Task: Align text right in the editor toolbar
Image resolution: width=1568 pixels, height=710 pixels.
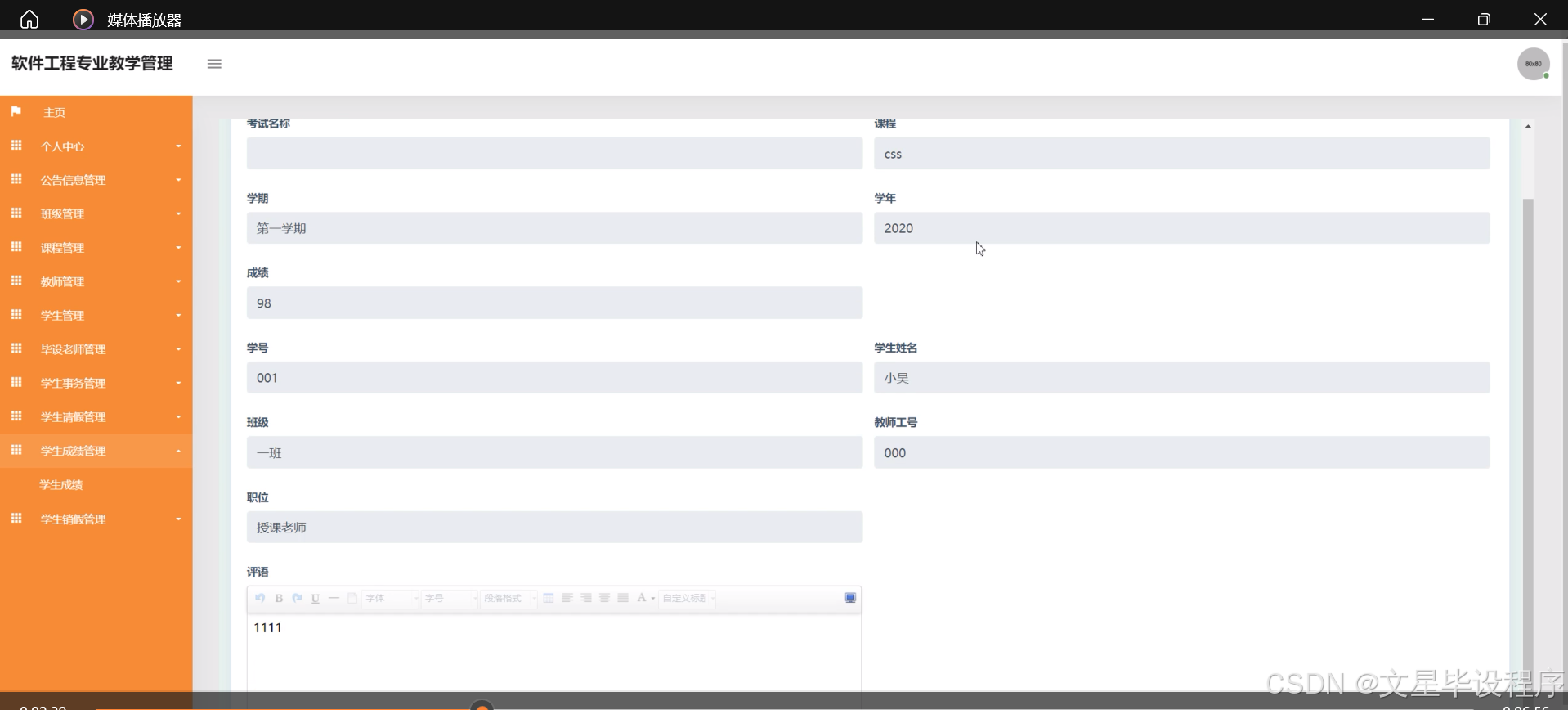Action: (586, 598)
